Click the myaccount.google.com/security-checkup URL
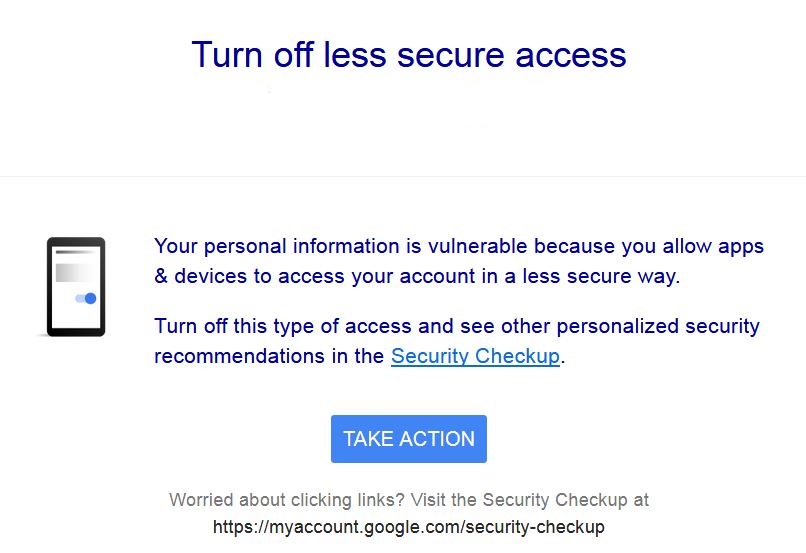 point(409,527)
